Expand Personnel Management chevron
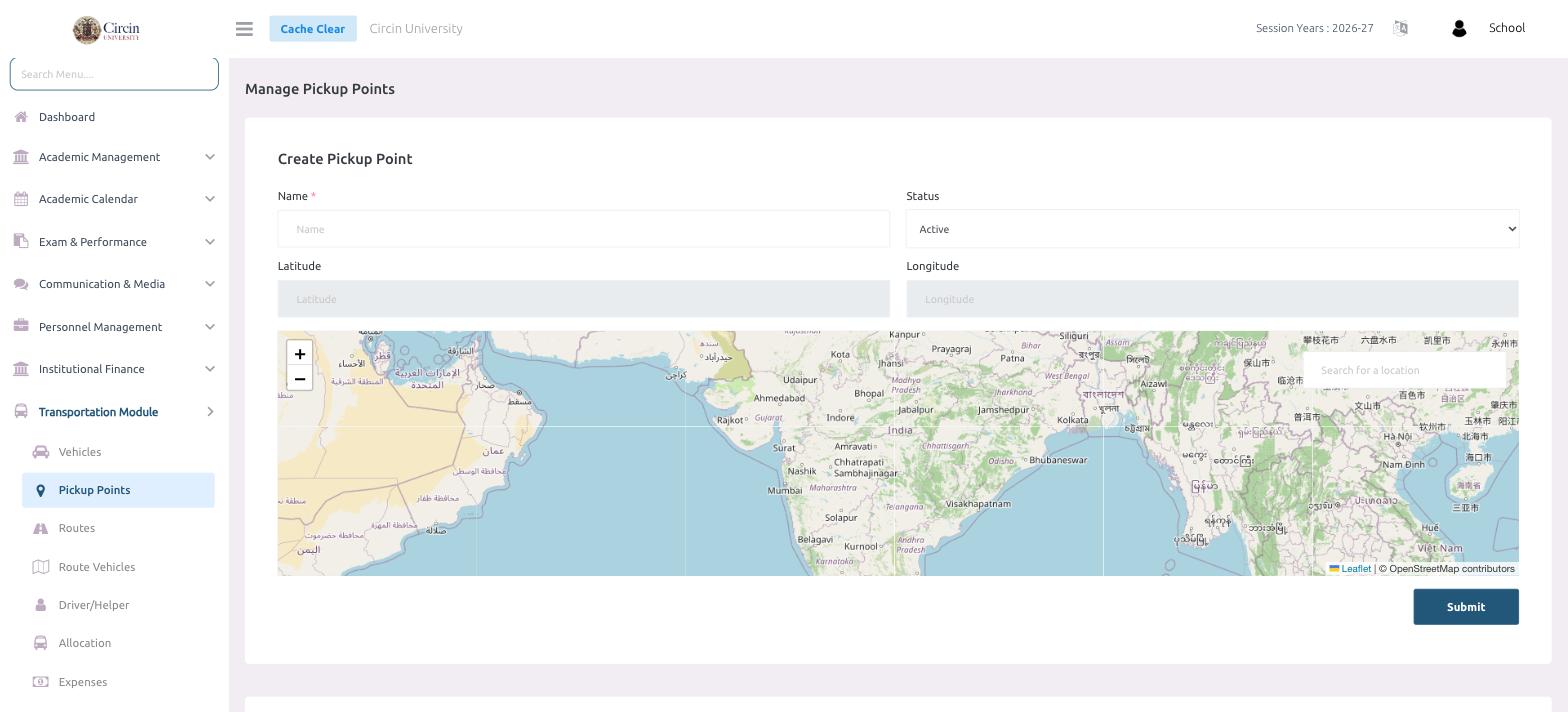This screenshot has height=712, width=1568. pos(210,326)
